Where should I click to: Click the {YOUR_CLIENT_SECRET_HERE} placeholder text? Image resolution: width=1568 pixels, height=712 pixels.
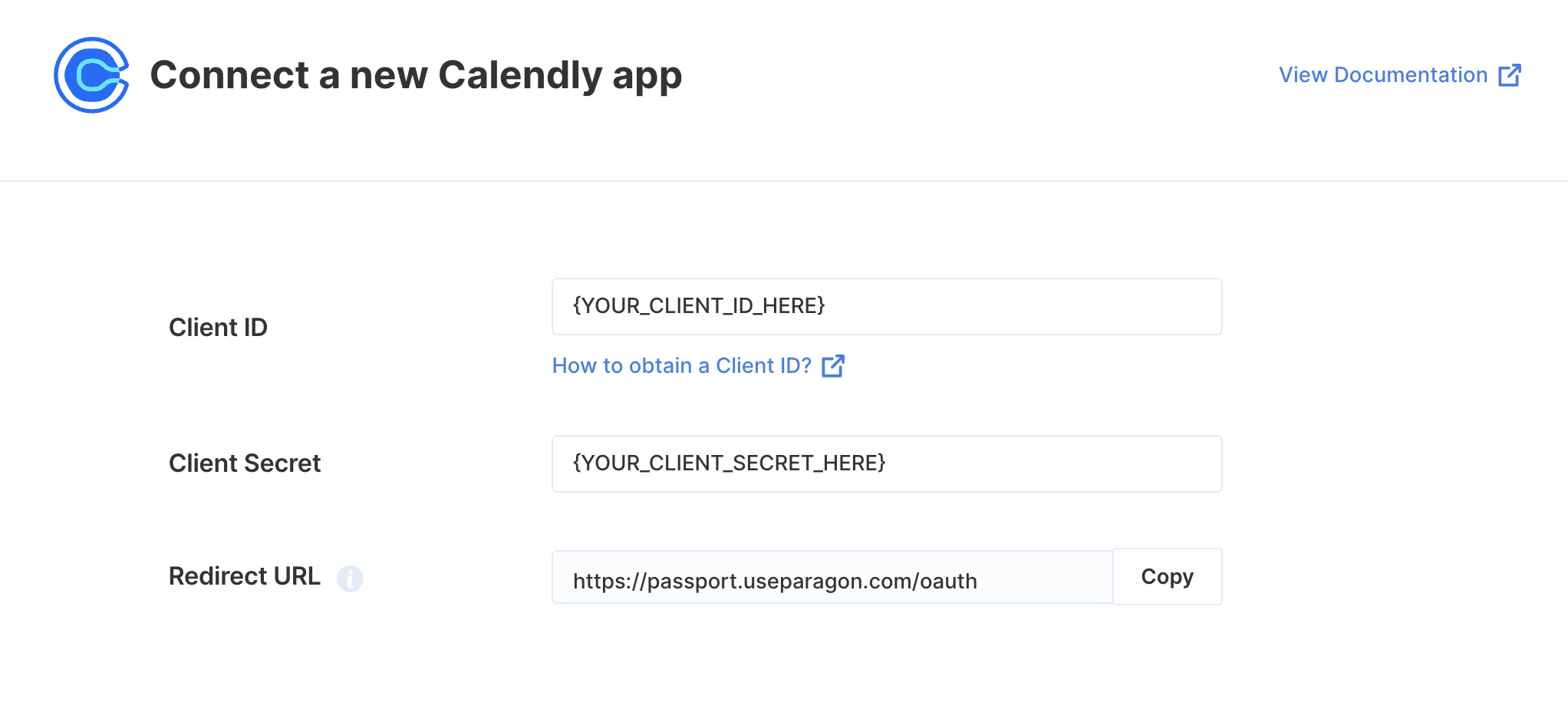click(x=730, y=463)
